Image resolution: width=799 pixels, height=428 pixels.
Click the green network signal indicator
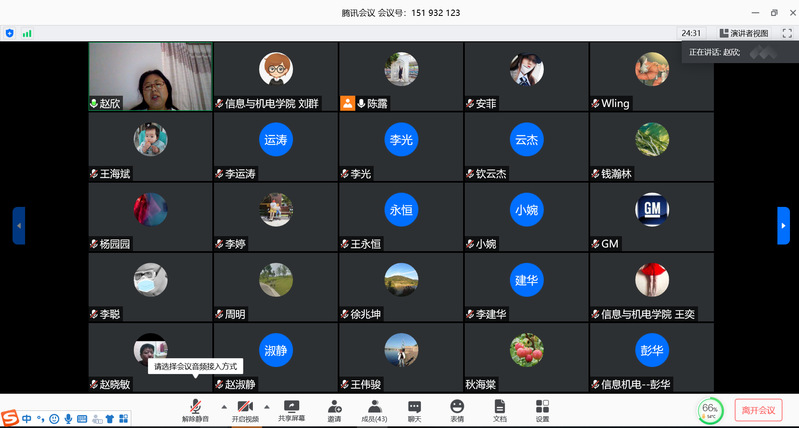point(27,33)
